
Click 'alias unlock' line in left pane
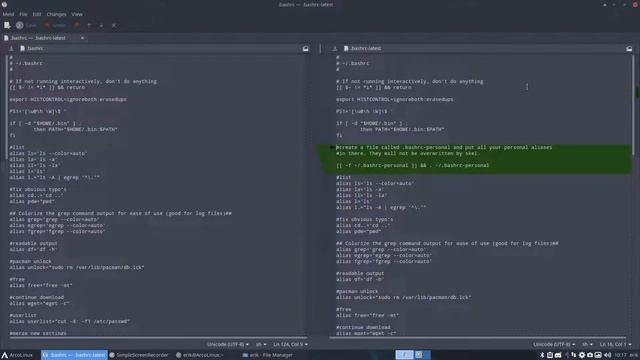click(x=77, y=267)
